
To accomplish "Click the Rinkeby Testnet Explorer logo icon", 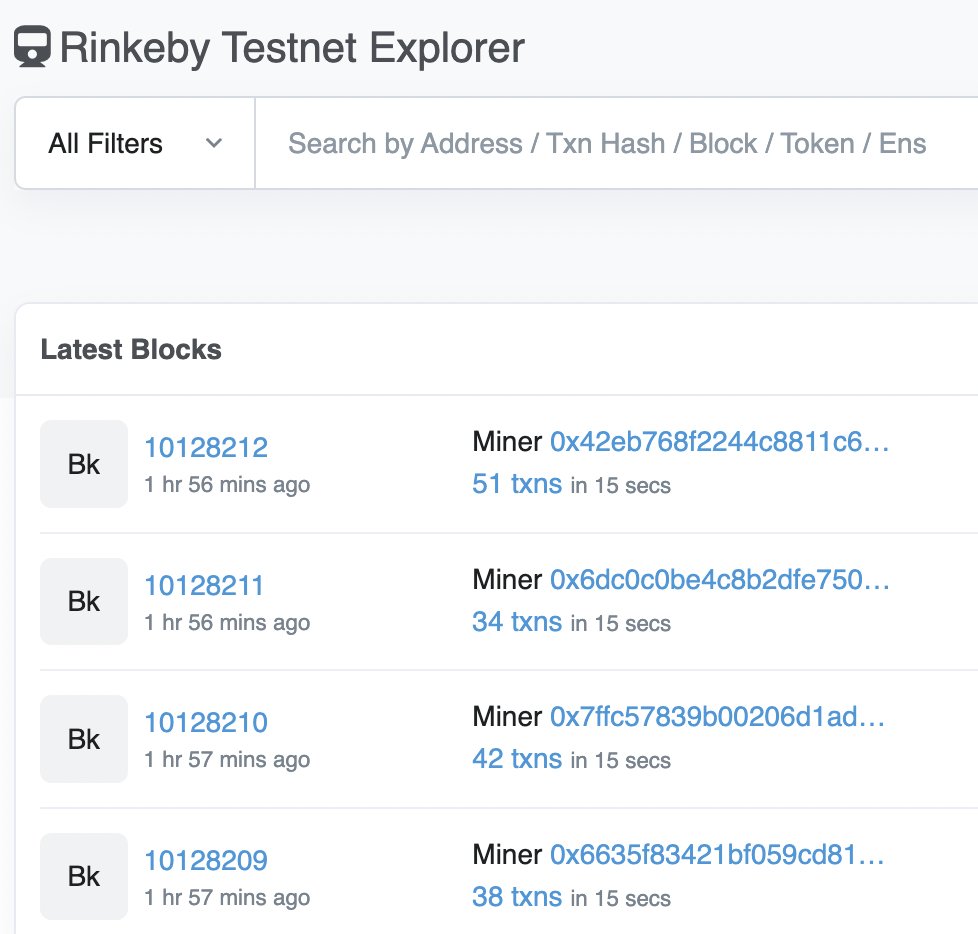I will pyautogui.click(x=31, y=46).
